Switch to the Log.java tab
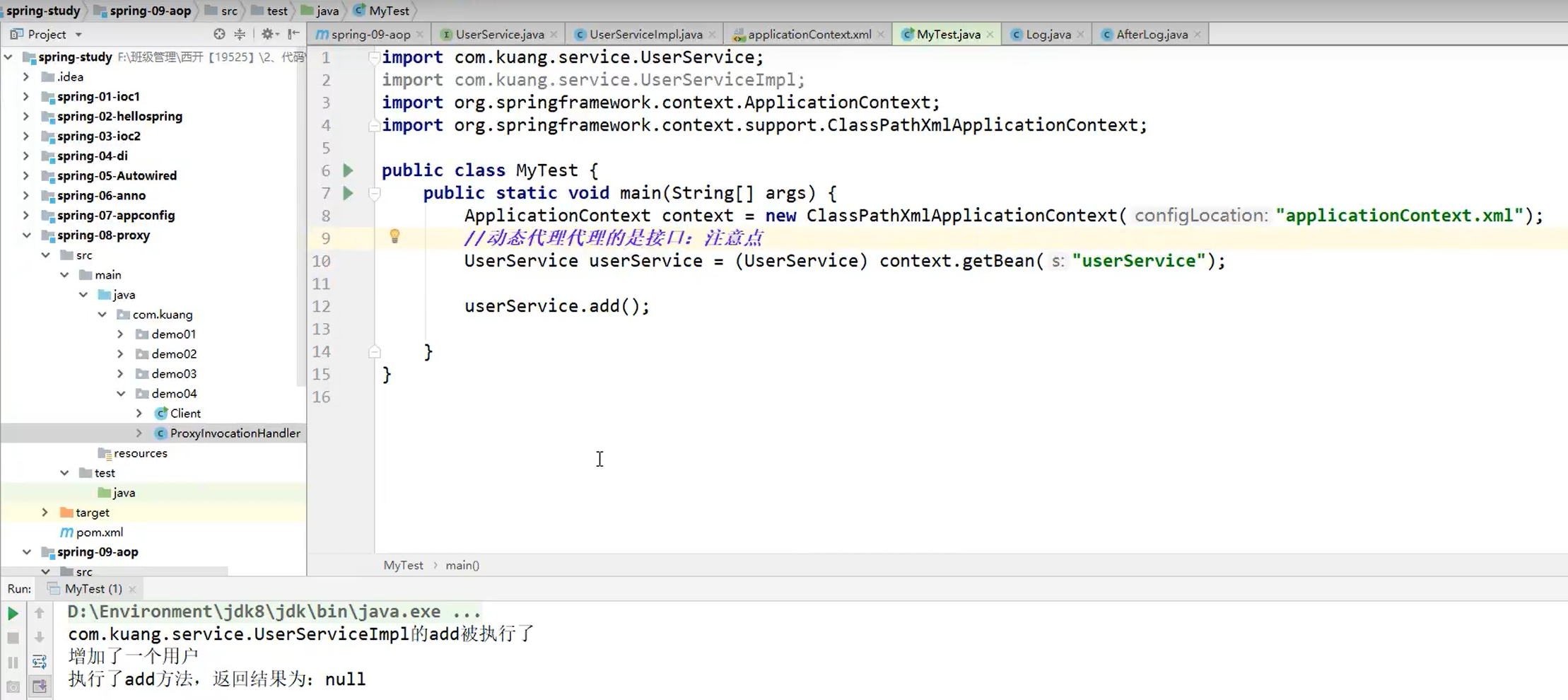Screen dimensions: 1568x700 [x=1048, y=34]
